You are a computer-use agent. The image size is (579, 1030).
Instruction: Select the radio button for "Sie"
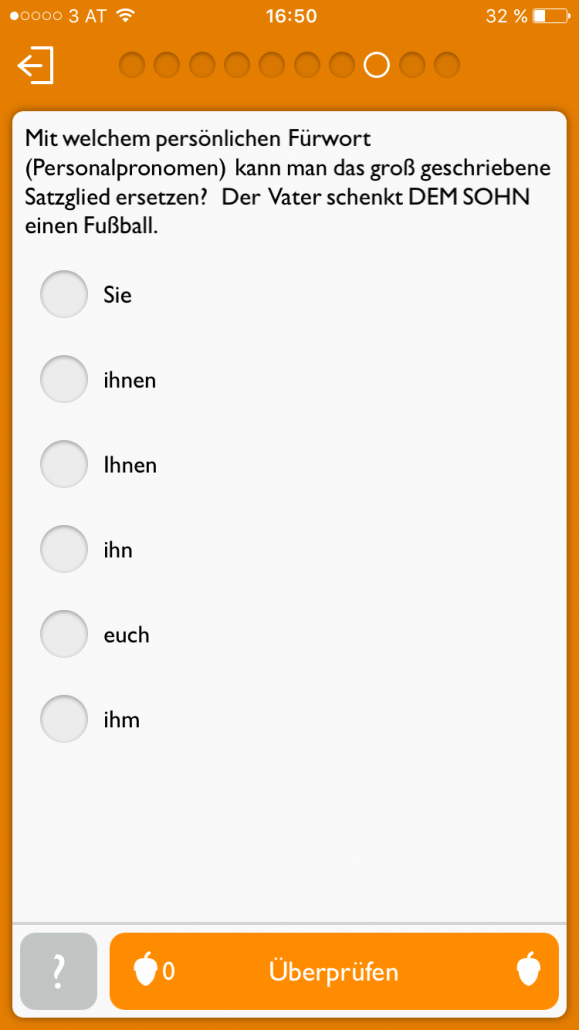64,294
